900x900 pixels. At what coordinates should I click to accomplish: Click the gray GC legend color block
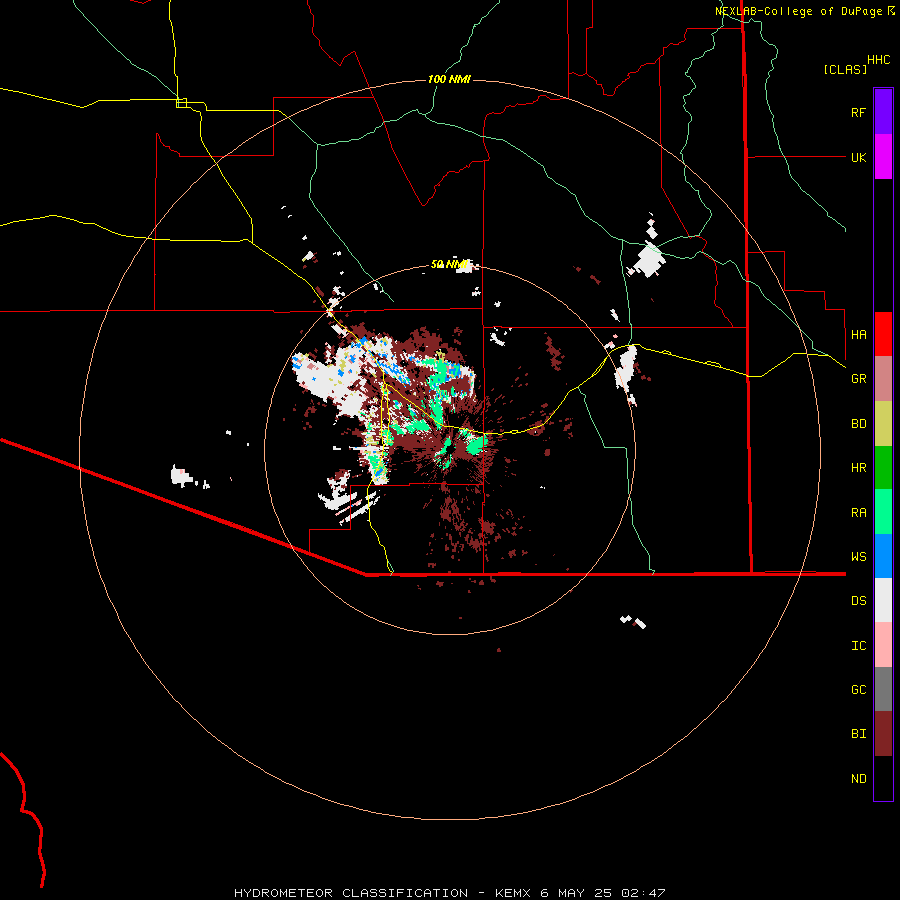(x=883, y=689)
